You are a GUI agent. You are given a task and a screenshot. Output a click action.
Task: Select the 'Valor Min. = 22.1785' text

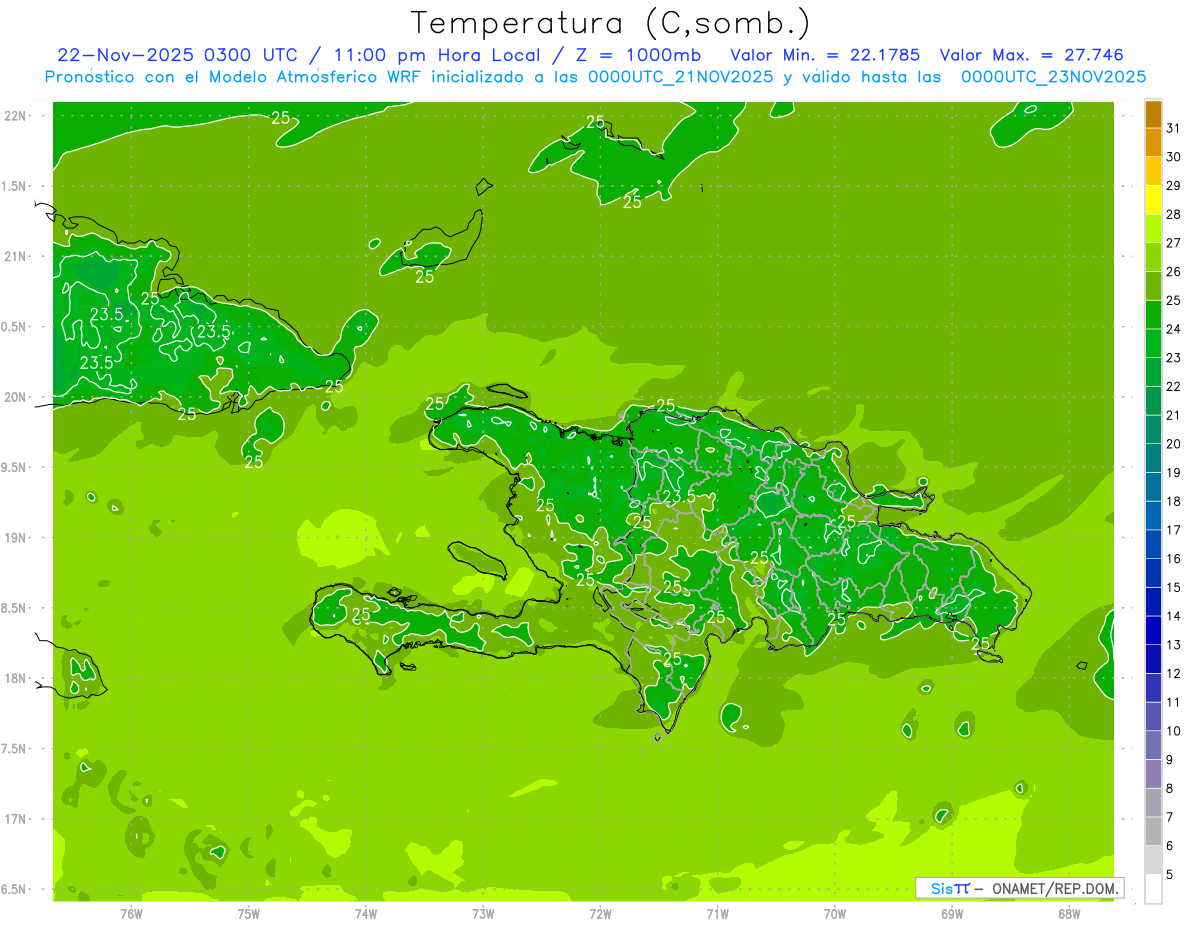point(825,55)
